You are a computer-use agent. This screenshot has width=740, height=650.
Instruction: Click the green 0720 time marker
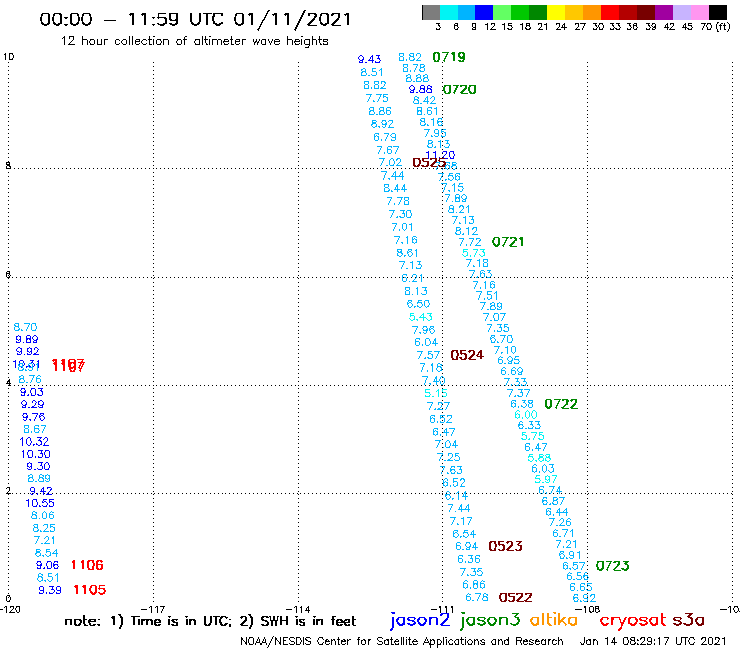click(460, 90)
